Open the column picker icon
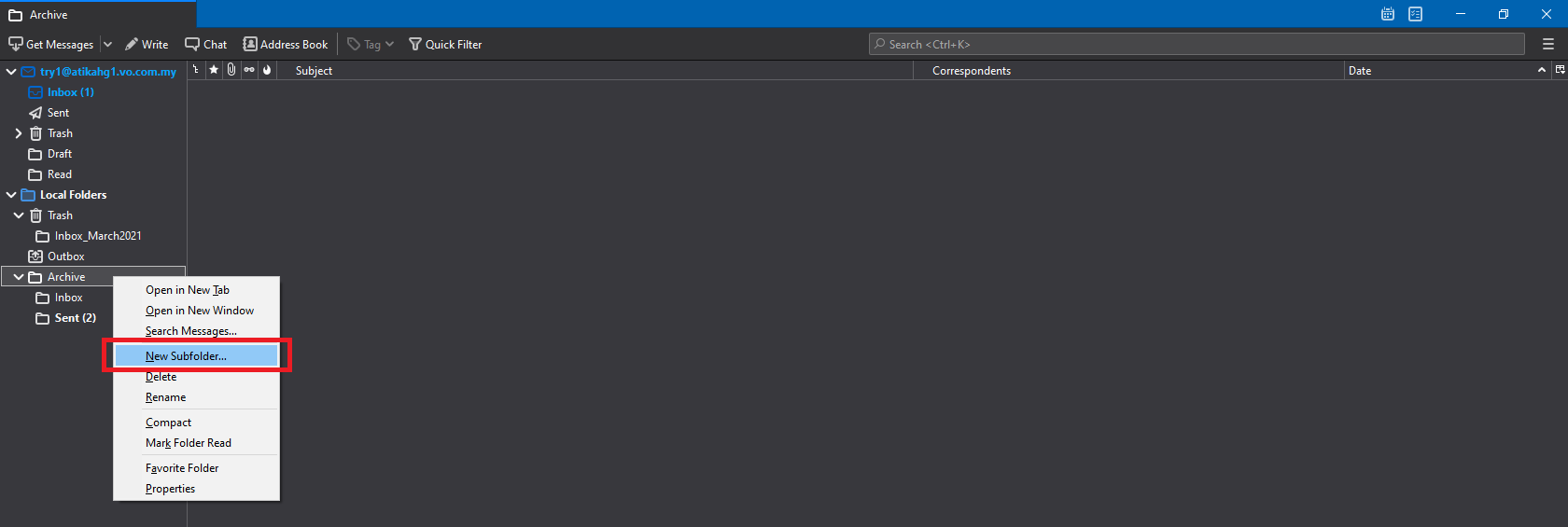 (x=1560, y=70)
